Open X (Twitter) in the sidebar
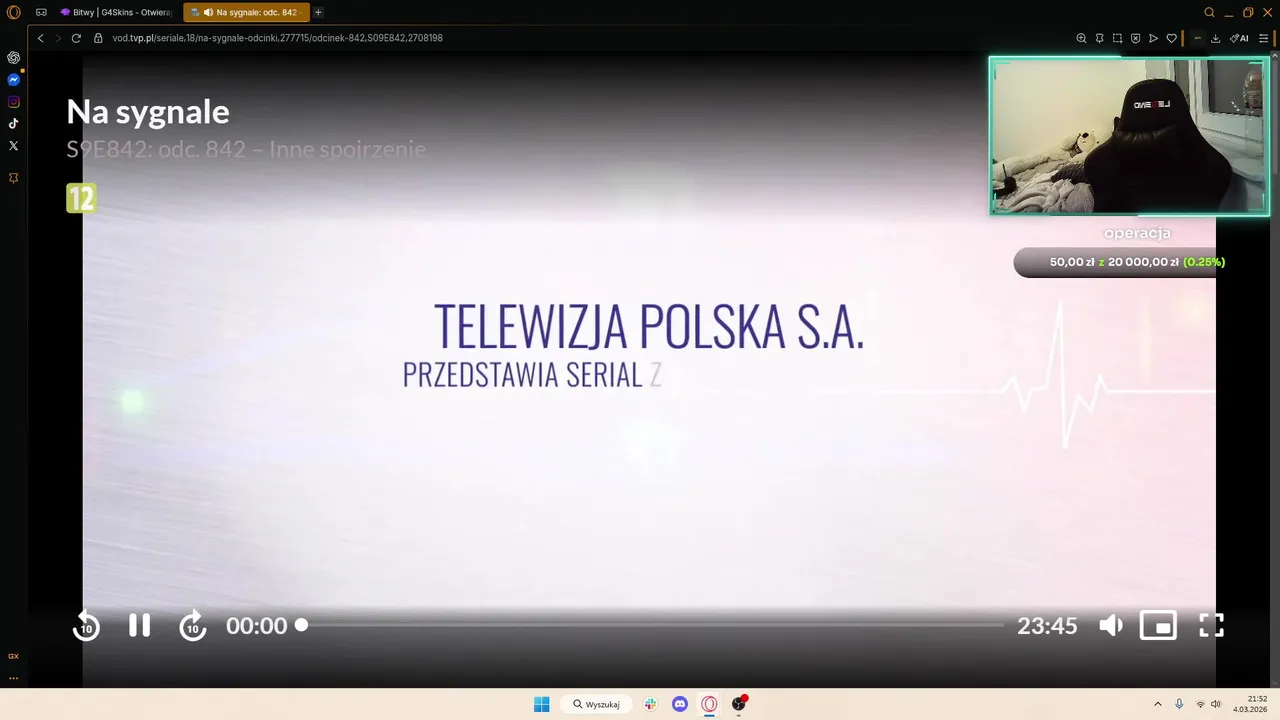1280x720 pixels. click(13, 145)
